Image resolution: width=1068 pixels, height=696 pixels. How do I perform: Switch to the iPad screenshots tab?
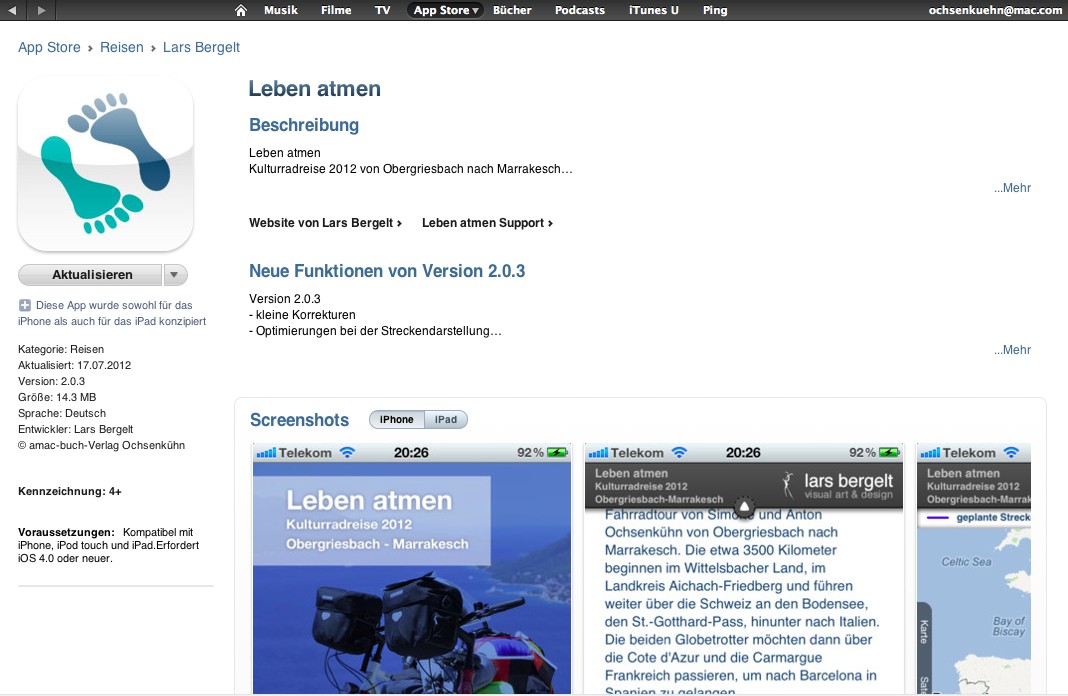446,420
